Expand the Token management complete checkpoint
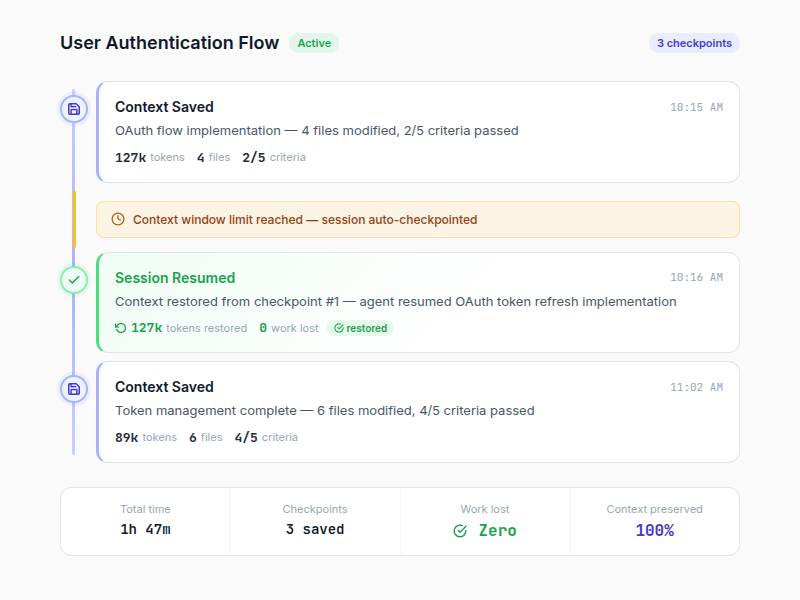The height and width of the screenshot is (600, 800). (x=417, y=411)
